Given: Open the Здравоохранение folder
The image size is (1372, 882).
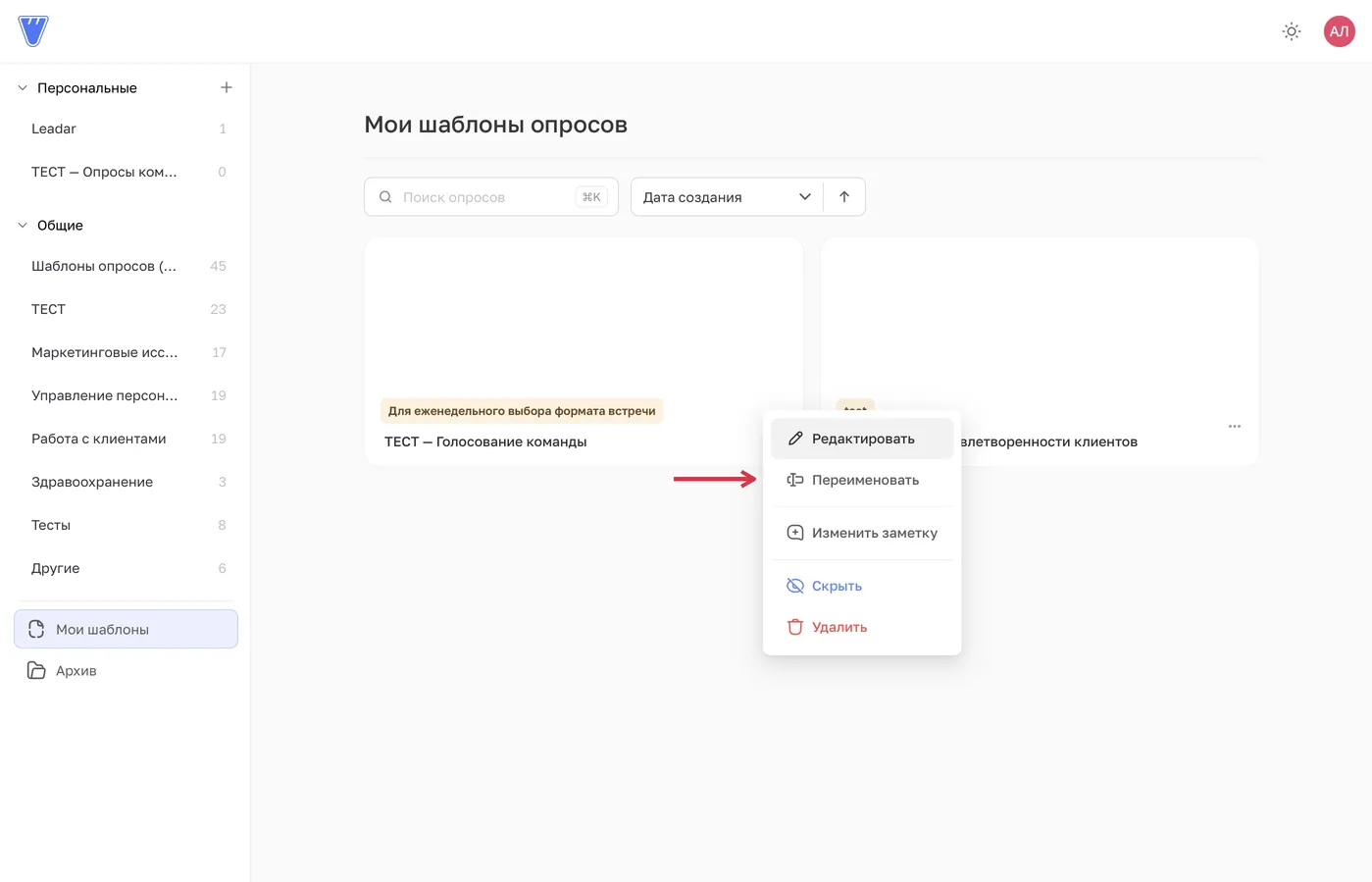Looking at the screenshot, I should [x=126, y=482].
